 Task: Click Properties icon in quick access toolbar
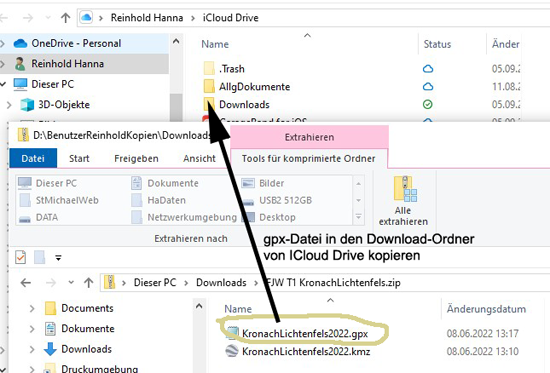(20, 257)
